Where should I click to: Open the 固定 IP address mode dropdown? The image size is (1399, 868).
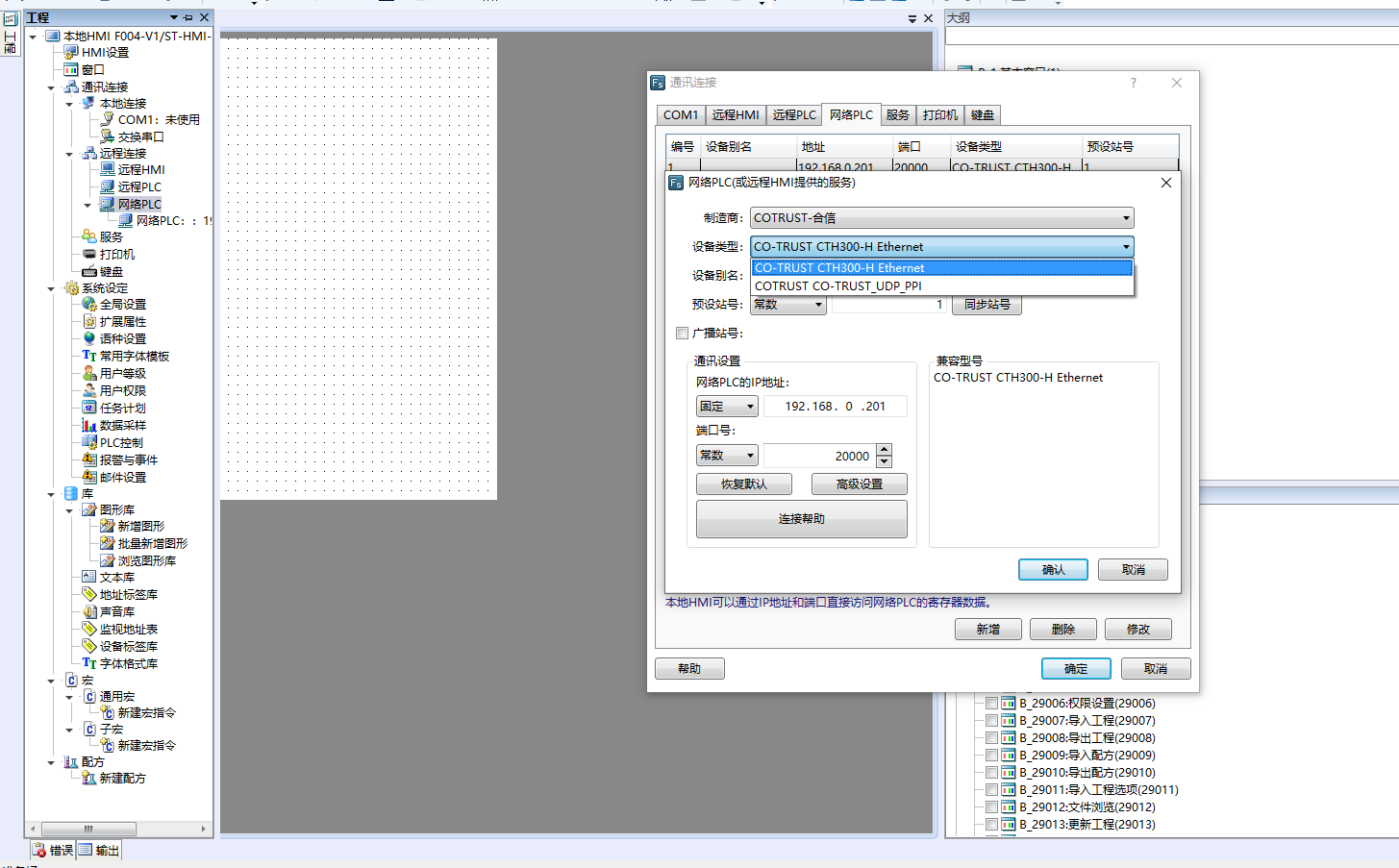[728, 407]
